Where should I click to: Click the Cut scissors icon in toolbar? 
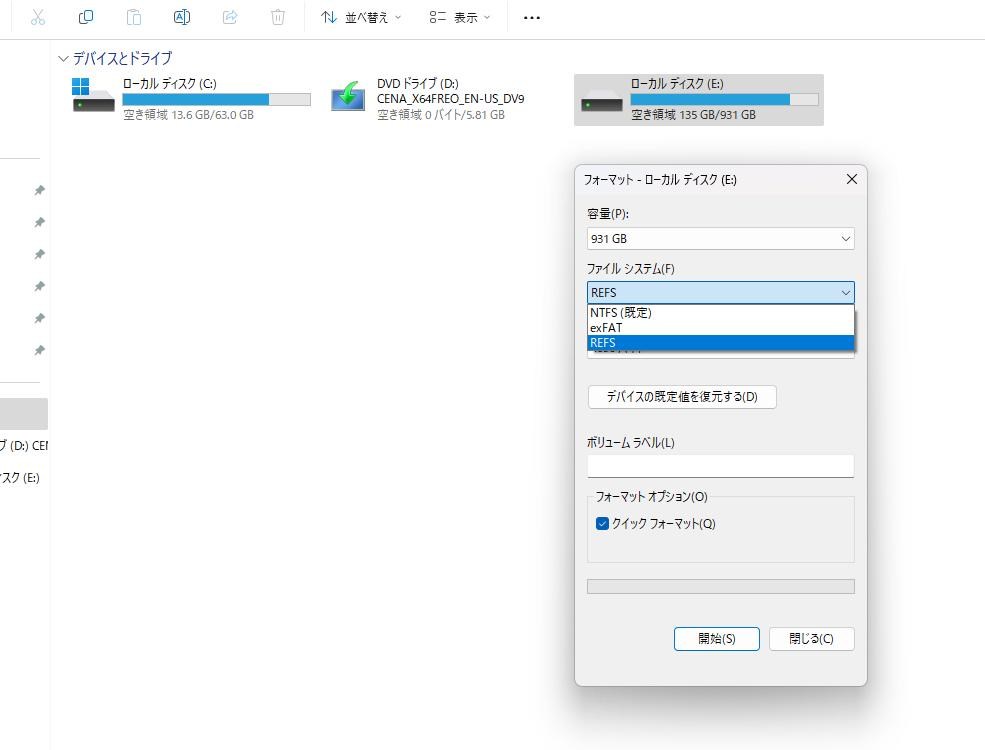(x=38, y=17)
